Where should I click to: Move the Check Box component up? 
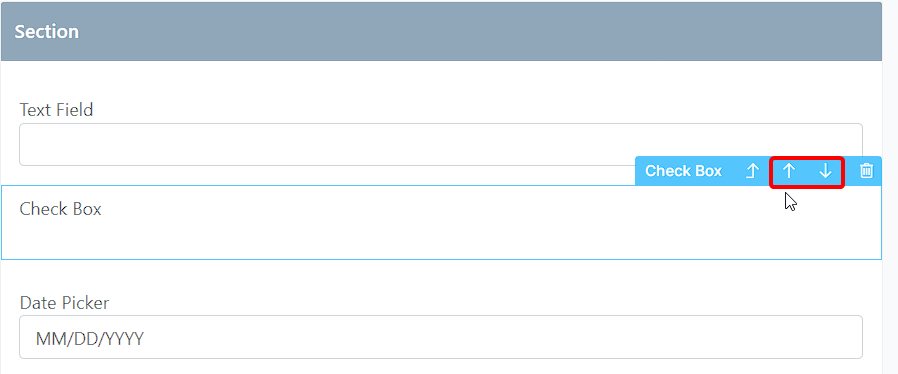coord(789,171)
